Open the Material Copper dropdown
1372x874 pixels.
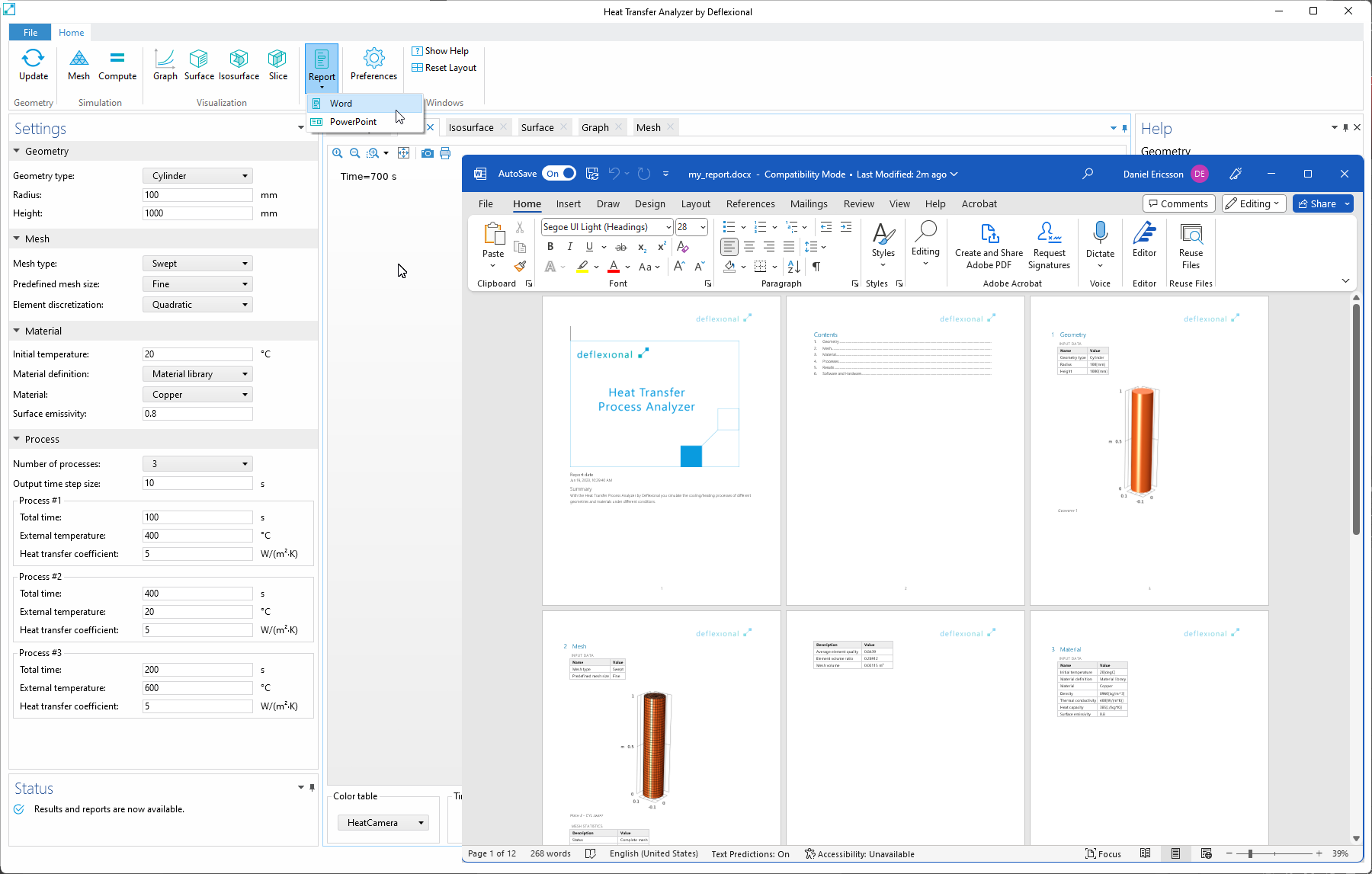click(197, 395)
